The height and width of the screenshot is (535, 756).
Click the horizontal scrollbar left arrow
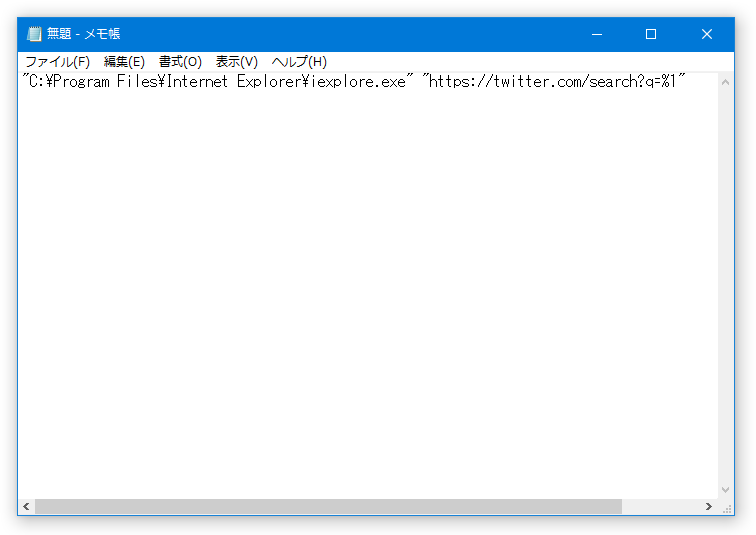27,507
